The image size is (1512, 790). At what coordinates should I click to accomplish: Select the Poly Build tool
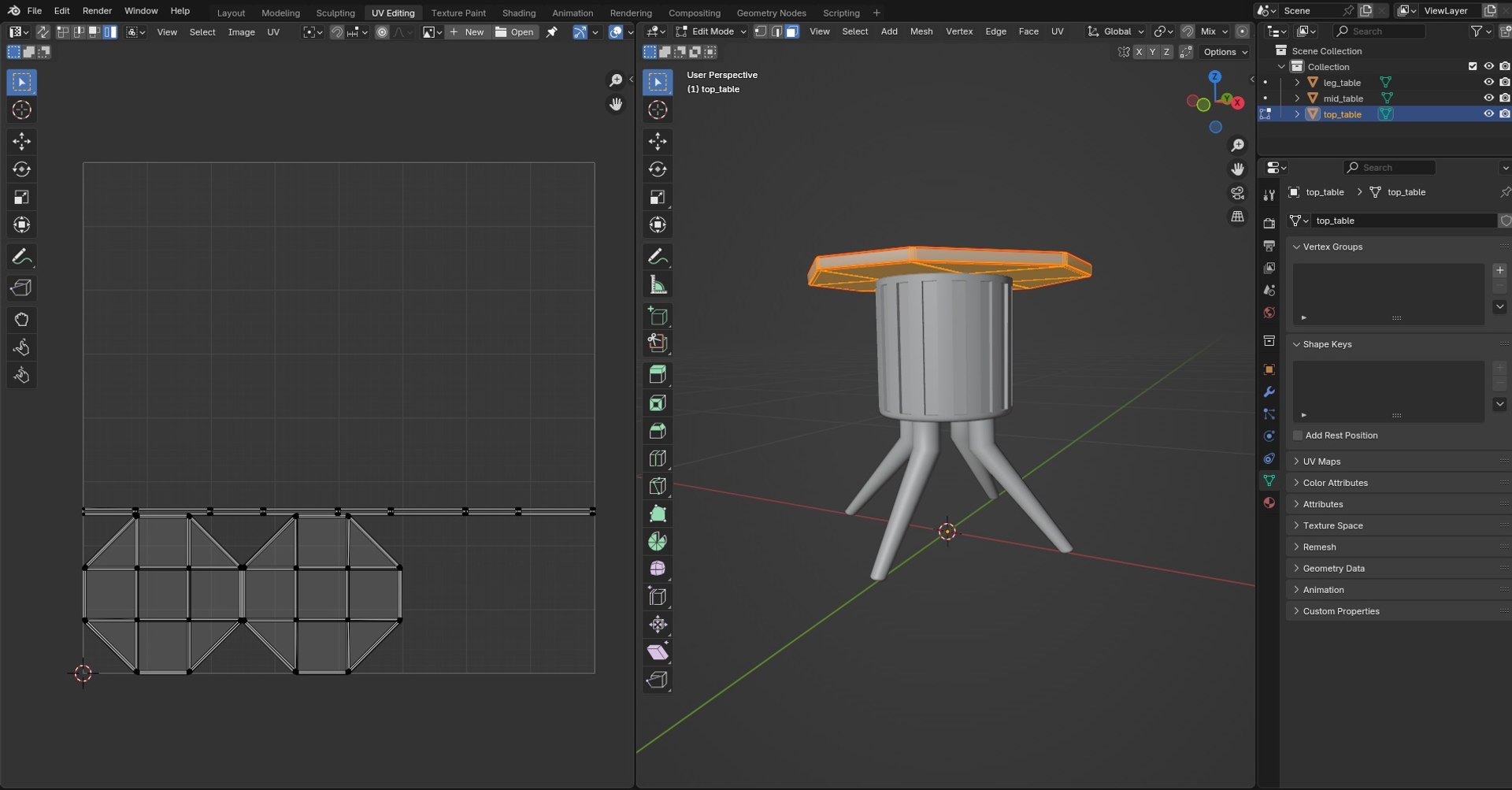658,514
